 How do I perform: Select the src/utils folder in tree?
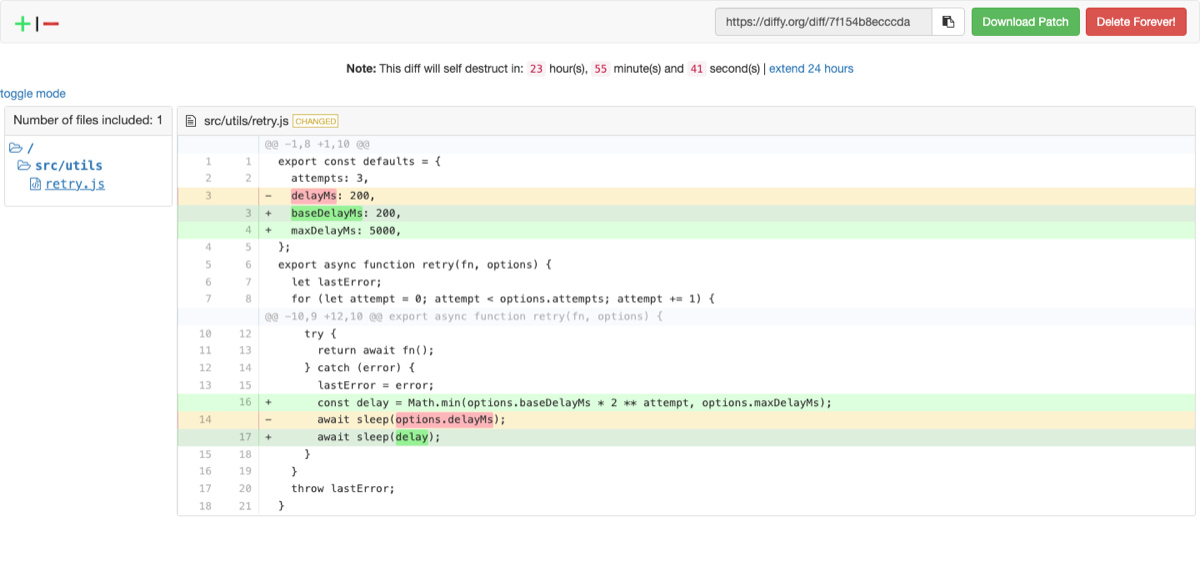point(69,166)
